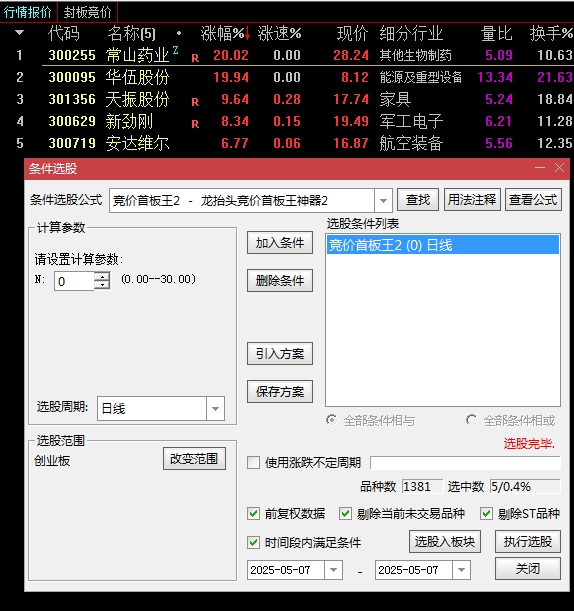Close the 条件选股 dialog with X

(x=559, y=168)
